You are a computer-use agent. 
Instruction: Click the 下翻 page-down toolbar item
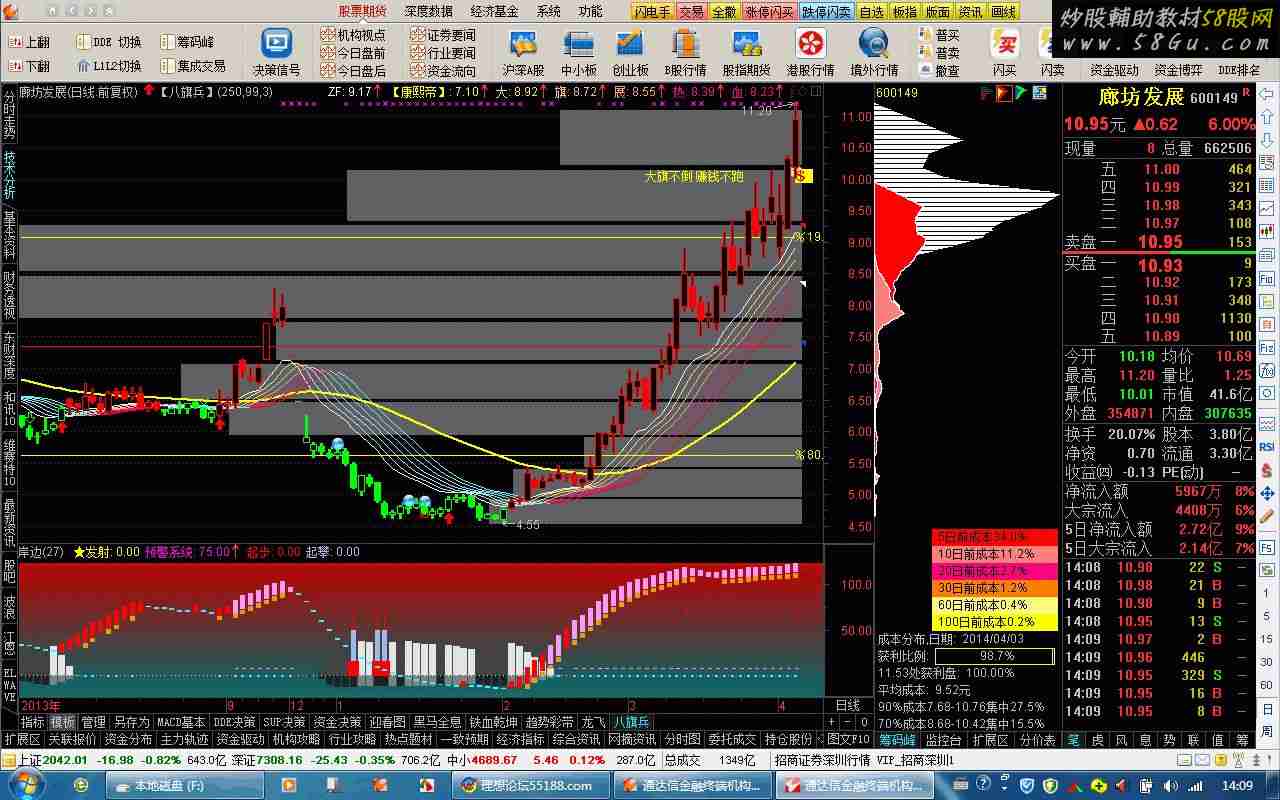(x=29, y=66)
